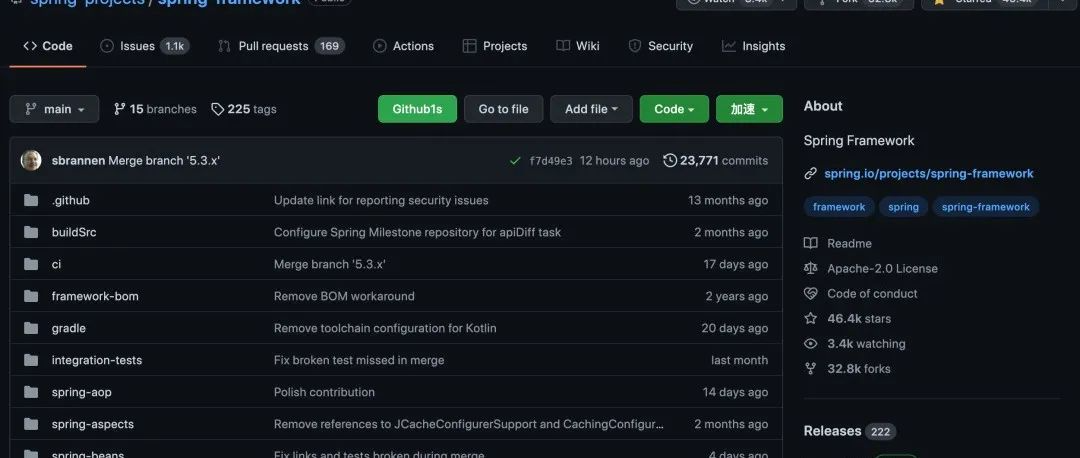Open commit 'Update link for reporting security issues'

click(381, 200)
